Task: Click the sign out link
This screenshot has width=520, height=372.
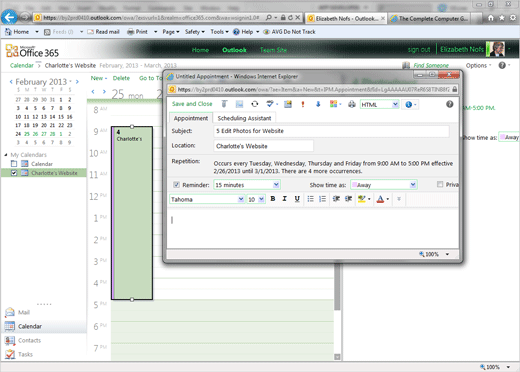Action: [419, 50]
